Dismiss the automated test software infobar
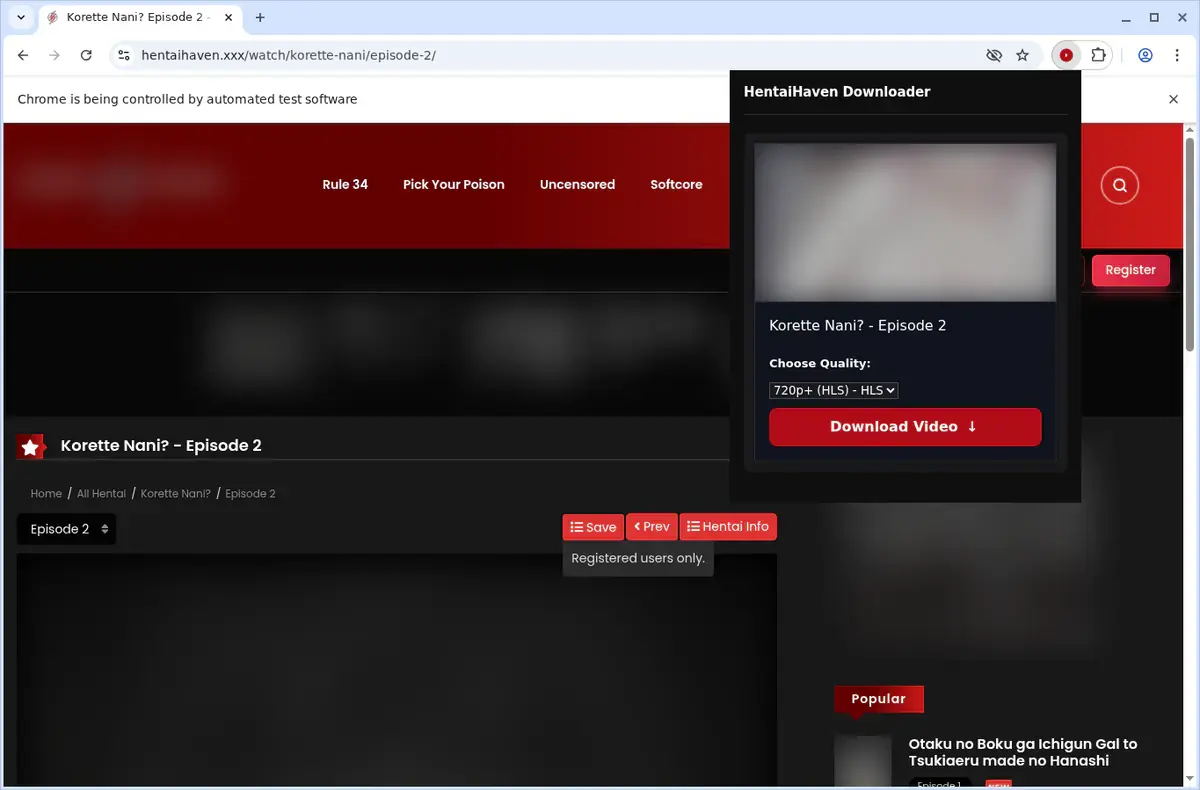 [x=1173, y=99]
